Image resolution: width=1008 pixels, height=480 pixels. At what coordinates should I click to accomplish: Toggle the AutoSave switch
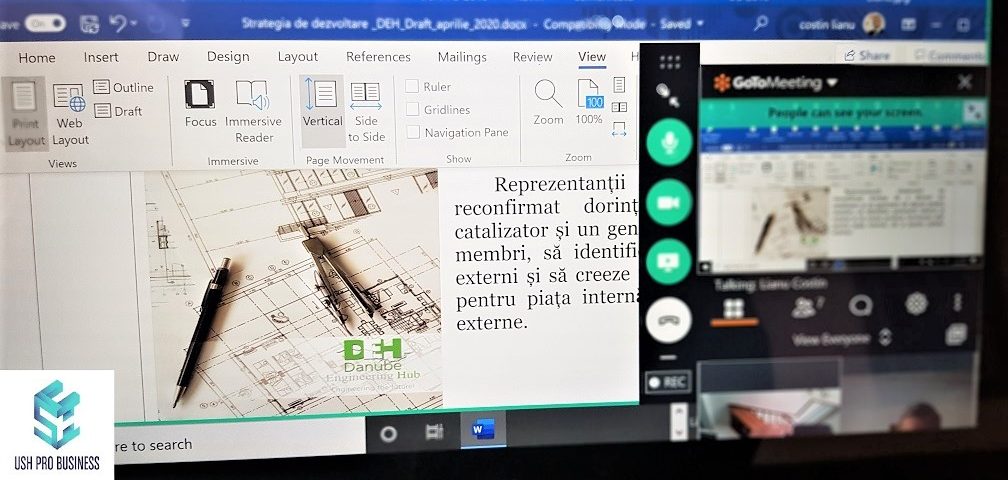(45, 24)
